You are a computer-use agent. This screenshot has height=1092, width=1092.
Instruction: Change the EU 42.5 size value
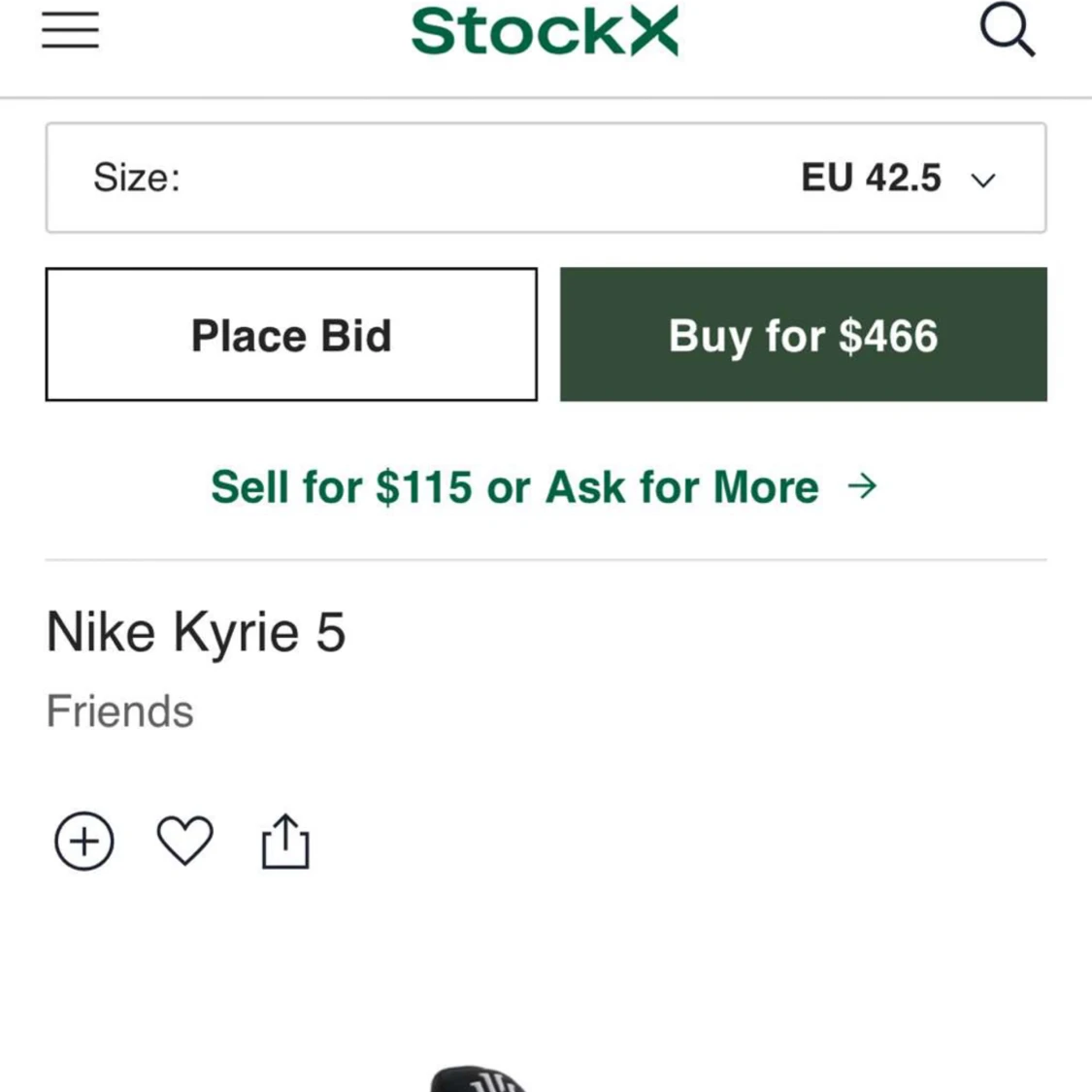pos(872,178)
